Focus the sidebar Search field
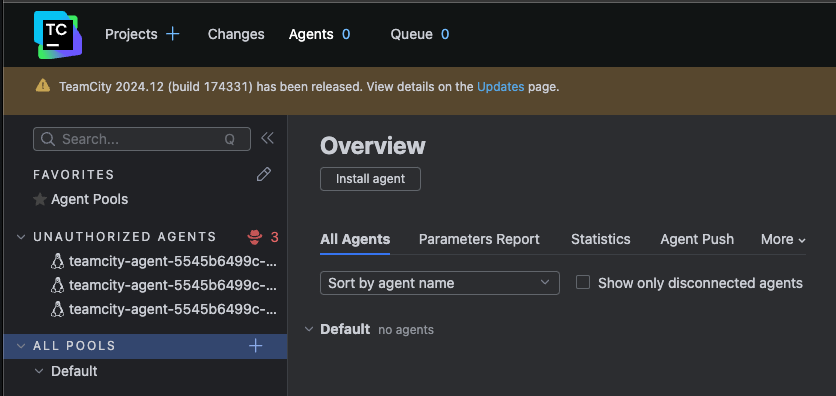Image resolution: width=836 pixels, height=396 pixels. click(142, 139)
